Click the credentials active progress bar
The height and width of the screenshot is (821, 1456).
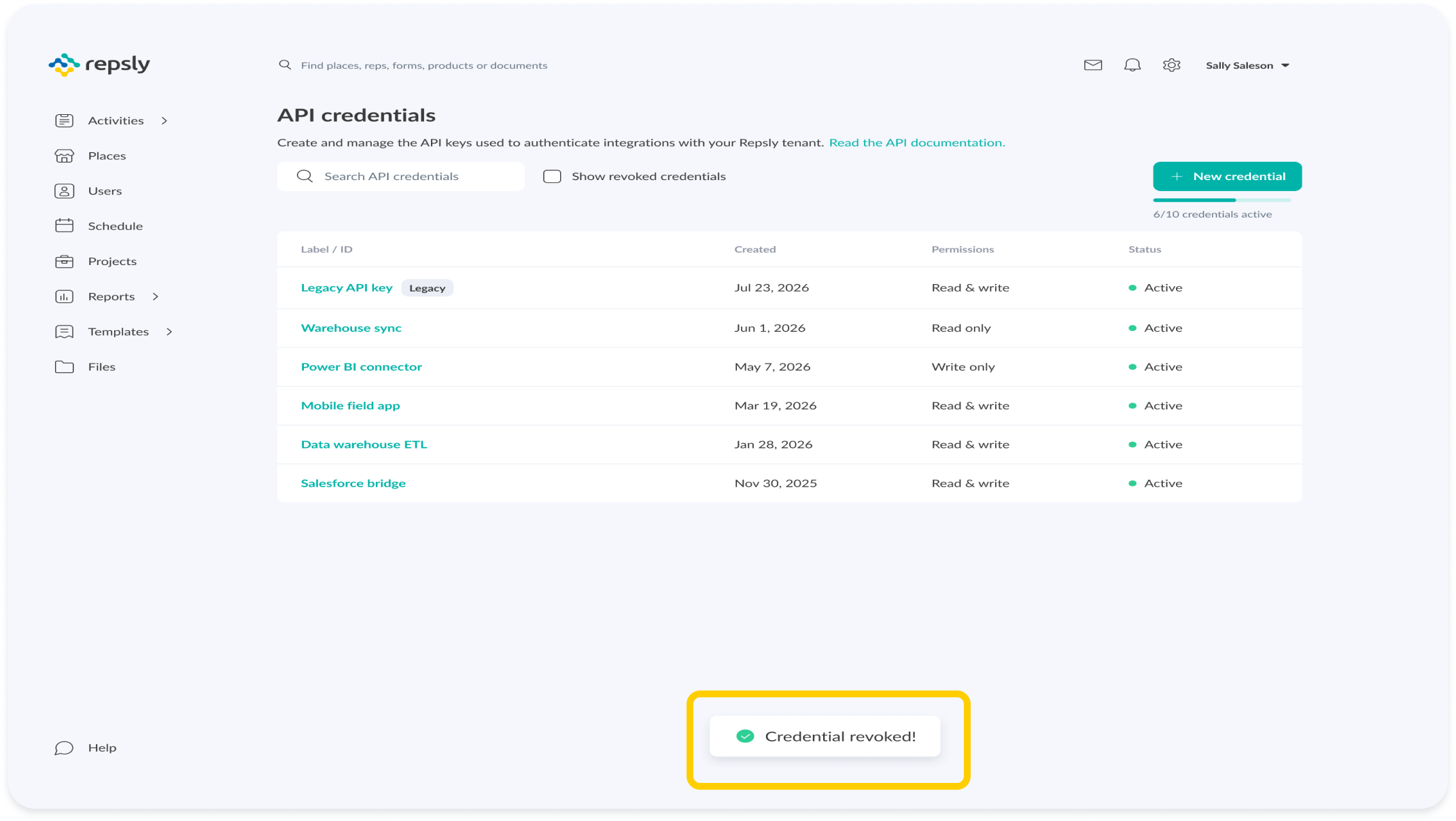tap(1221, 200)
